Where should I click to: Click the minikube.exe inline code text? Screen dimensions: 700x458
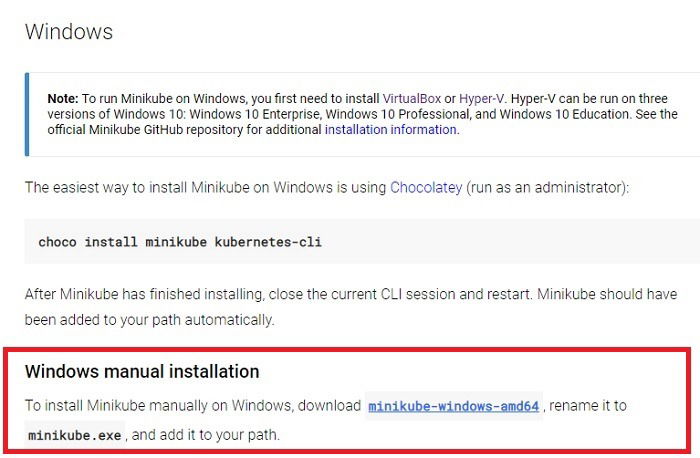tap(75, 436)
